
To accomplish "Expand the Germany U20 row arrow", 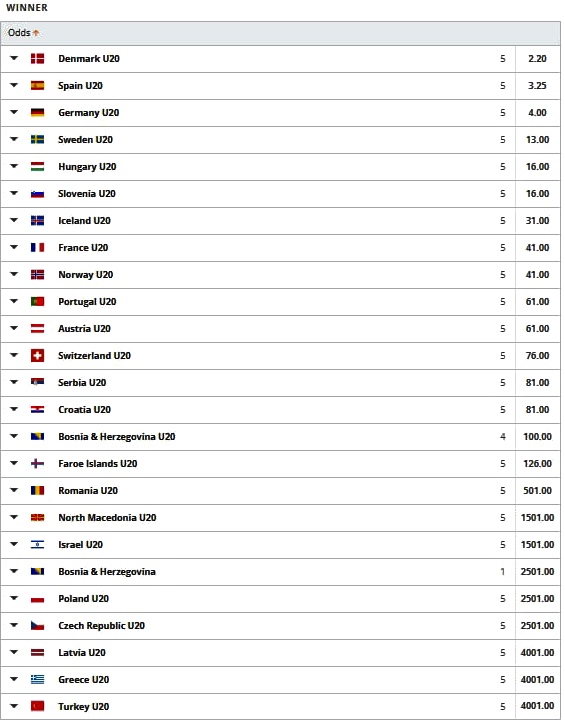I will [14, 112].
